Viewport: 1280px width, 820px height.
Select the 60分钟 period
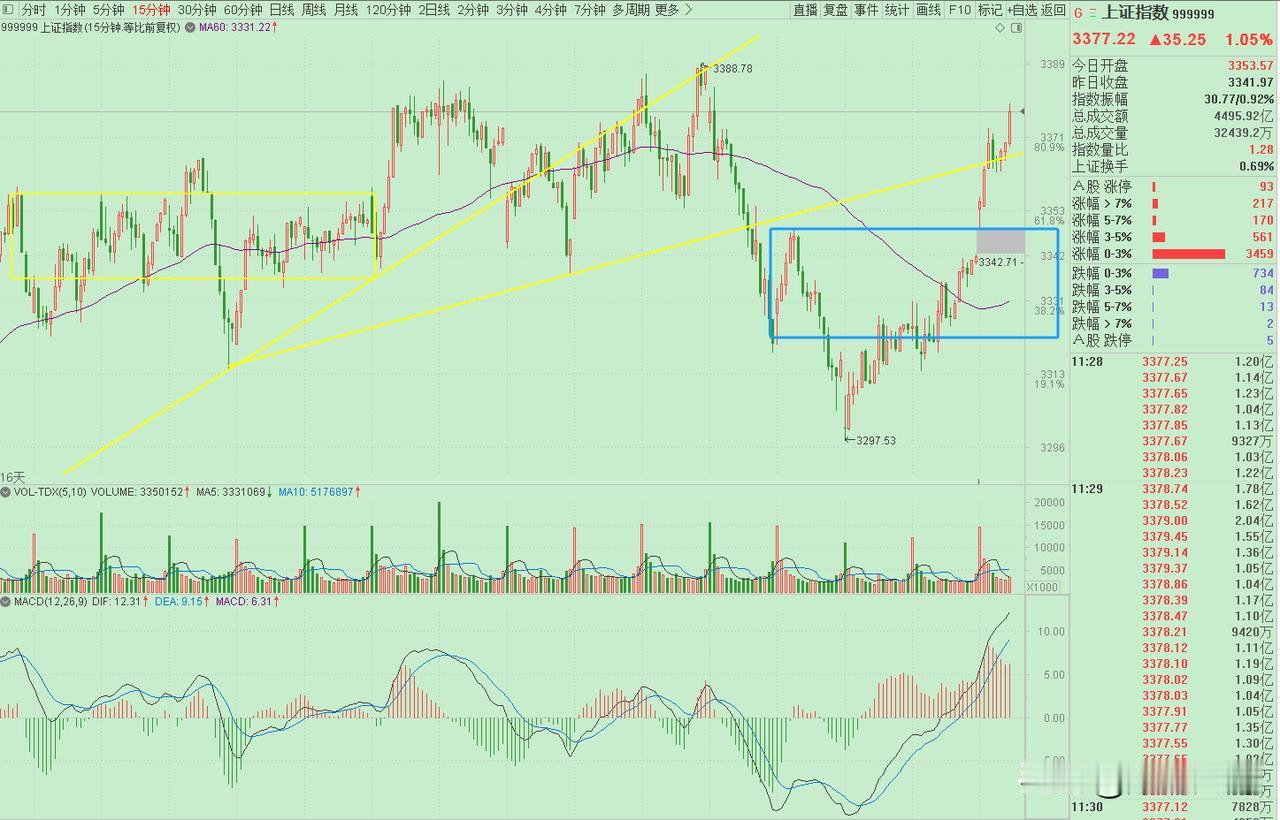(242, 10)
